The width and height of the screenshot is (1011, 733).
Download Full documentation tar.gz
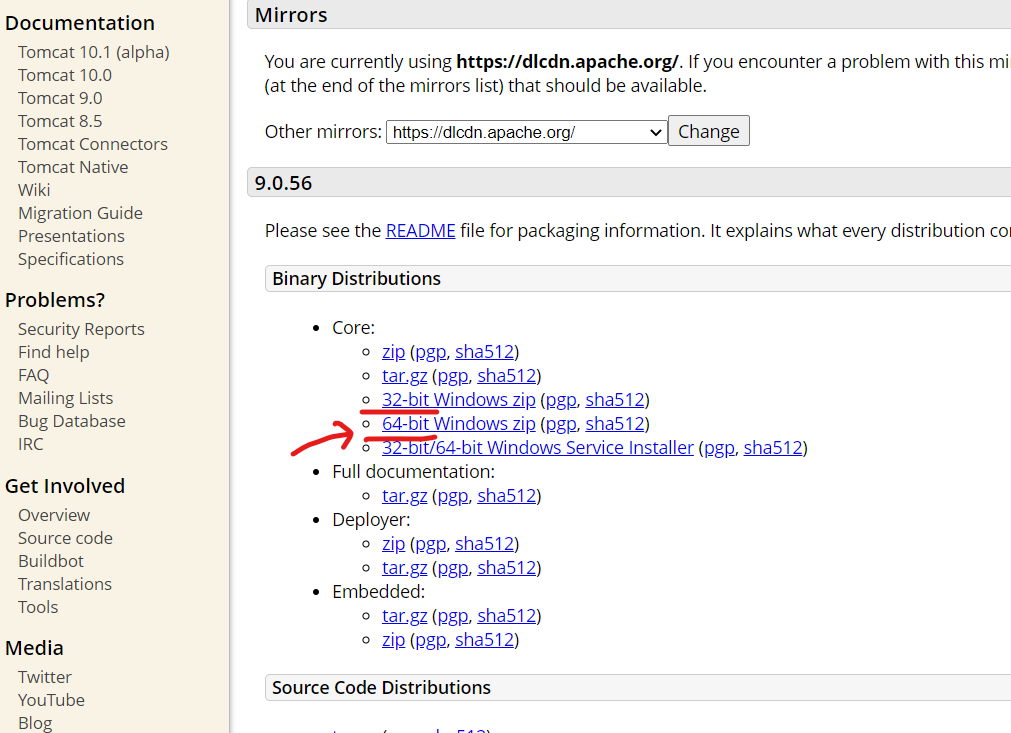[404, 496]
